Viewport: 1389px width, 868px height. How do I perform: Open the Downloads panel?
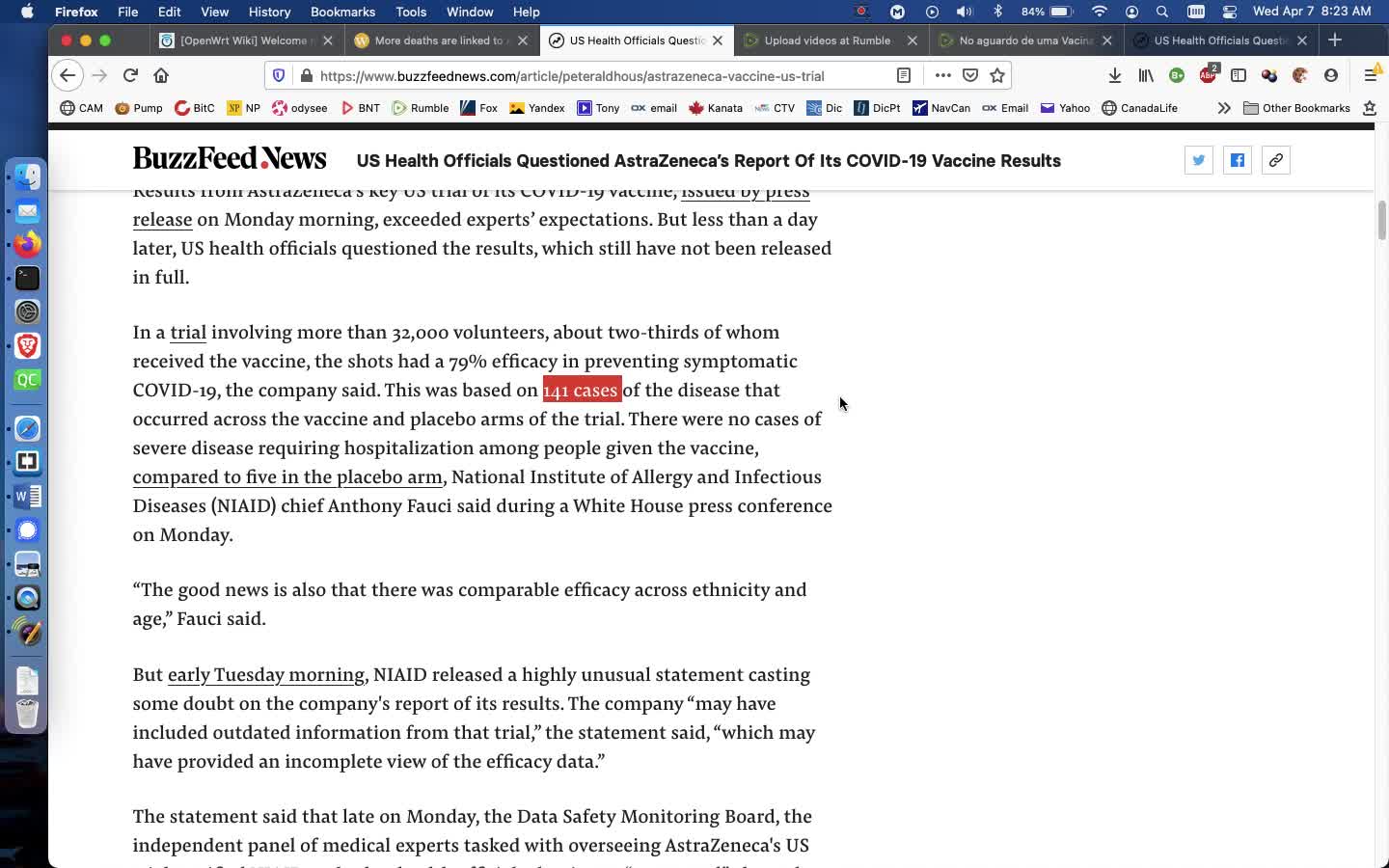tap(1115, 75)
